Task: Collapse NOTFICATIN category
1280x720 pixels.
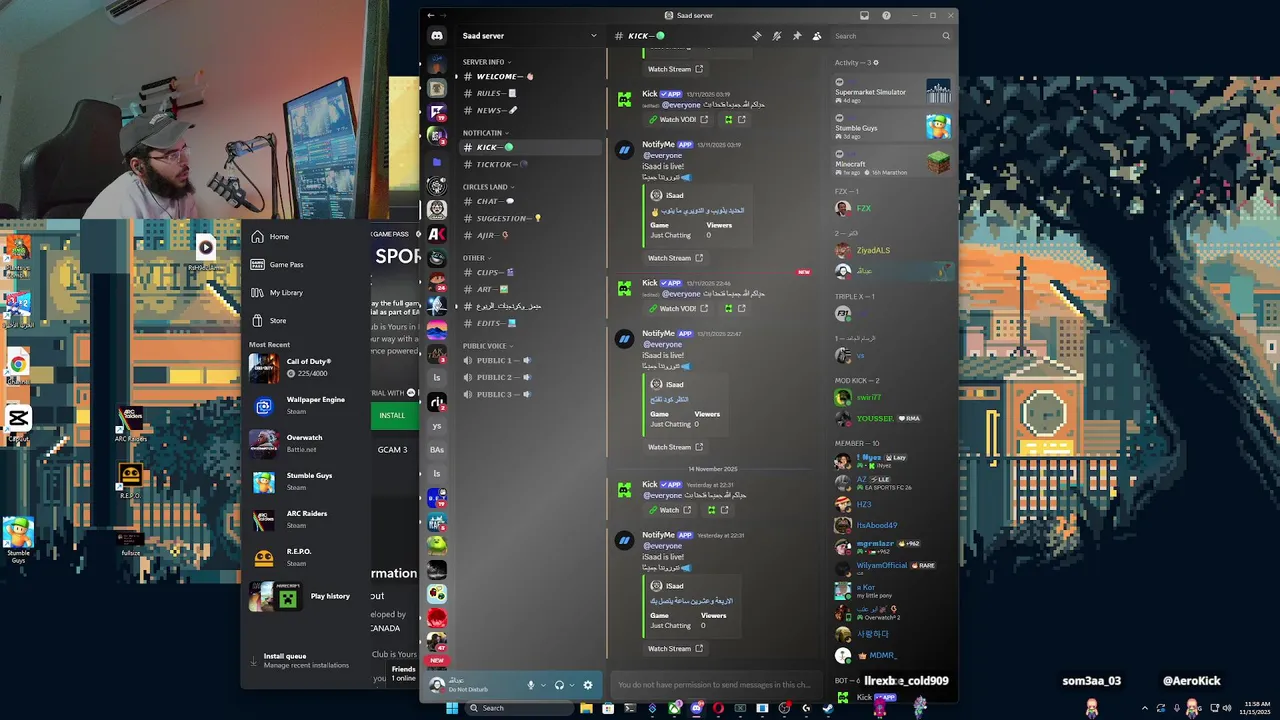Action: click(485, 133)
